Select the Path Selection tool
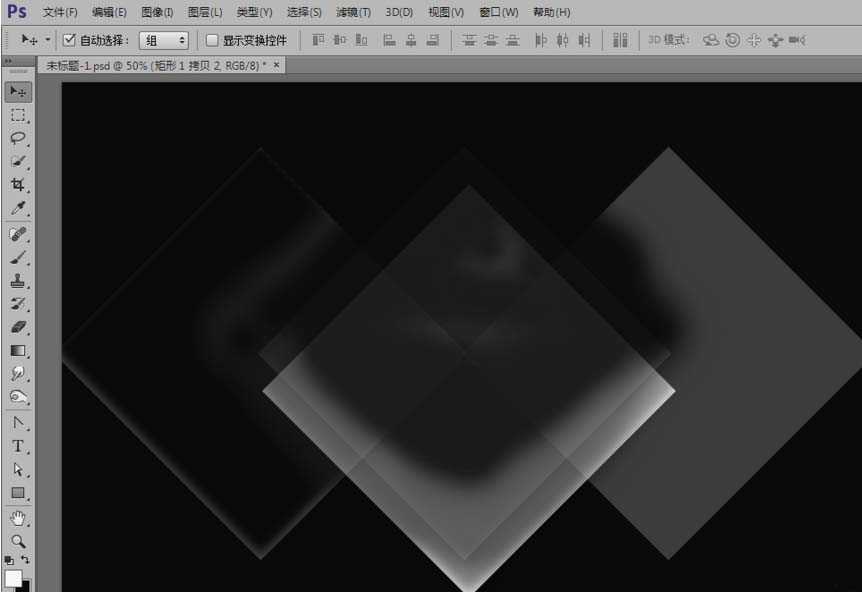This screenshot has width=862, height=592. (18, 469)
